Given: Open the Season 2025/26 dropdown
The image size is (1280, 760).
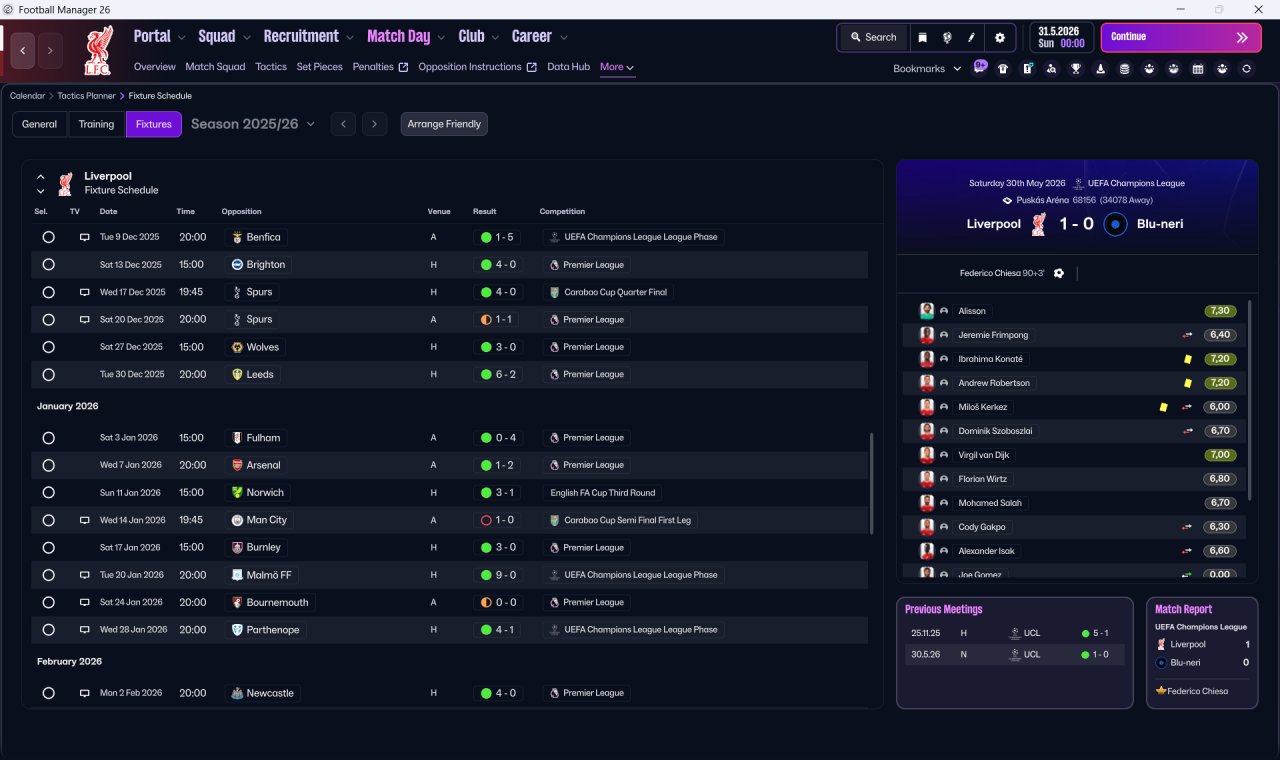Looking at the screenshot, I should pyautogui.click(x=253, y=124).
